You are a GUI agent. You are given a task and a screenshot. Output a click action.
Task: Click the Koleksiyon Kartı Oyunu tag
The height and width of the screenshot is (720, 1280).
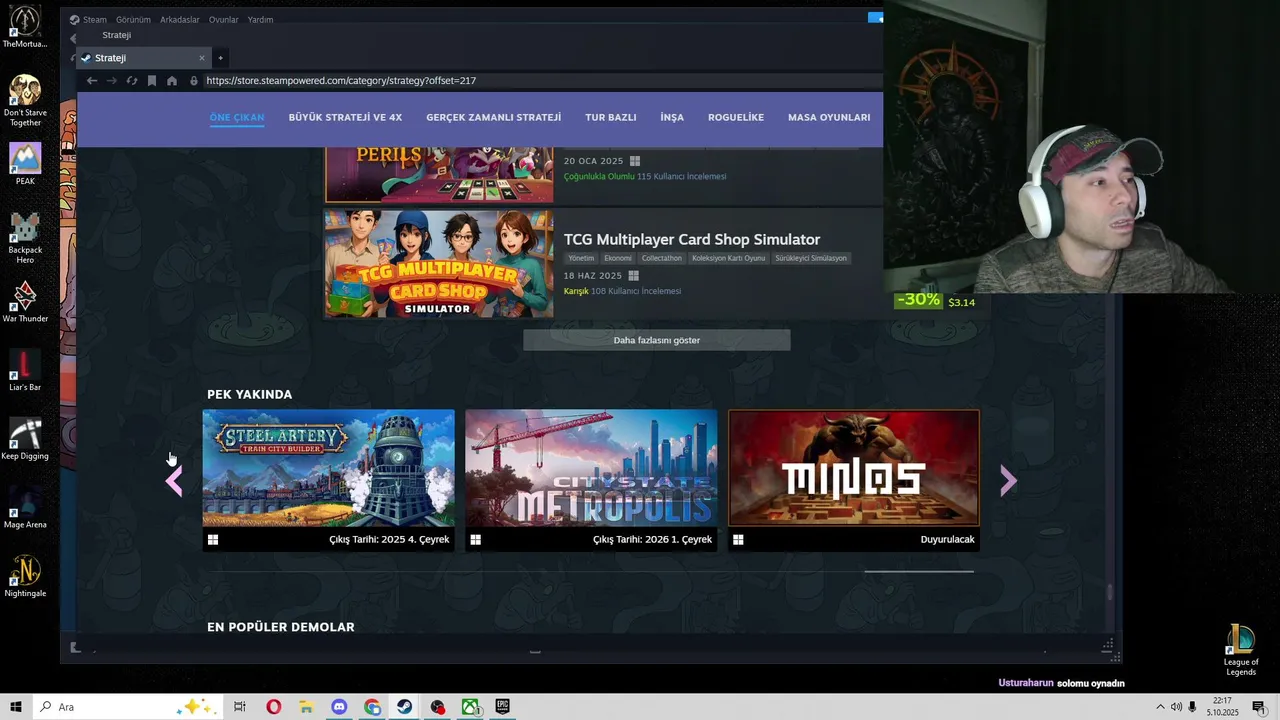click(729, 258)
